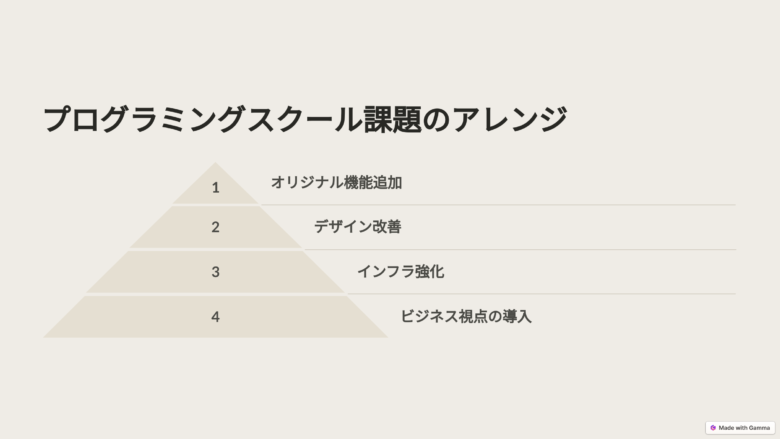The height and width of the screenshot is (439, 780).
Task: Select the slide title プログラミングスクール課題のアレンジ
Action: pyautogui.click(x=305, y=120)
